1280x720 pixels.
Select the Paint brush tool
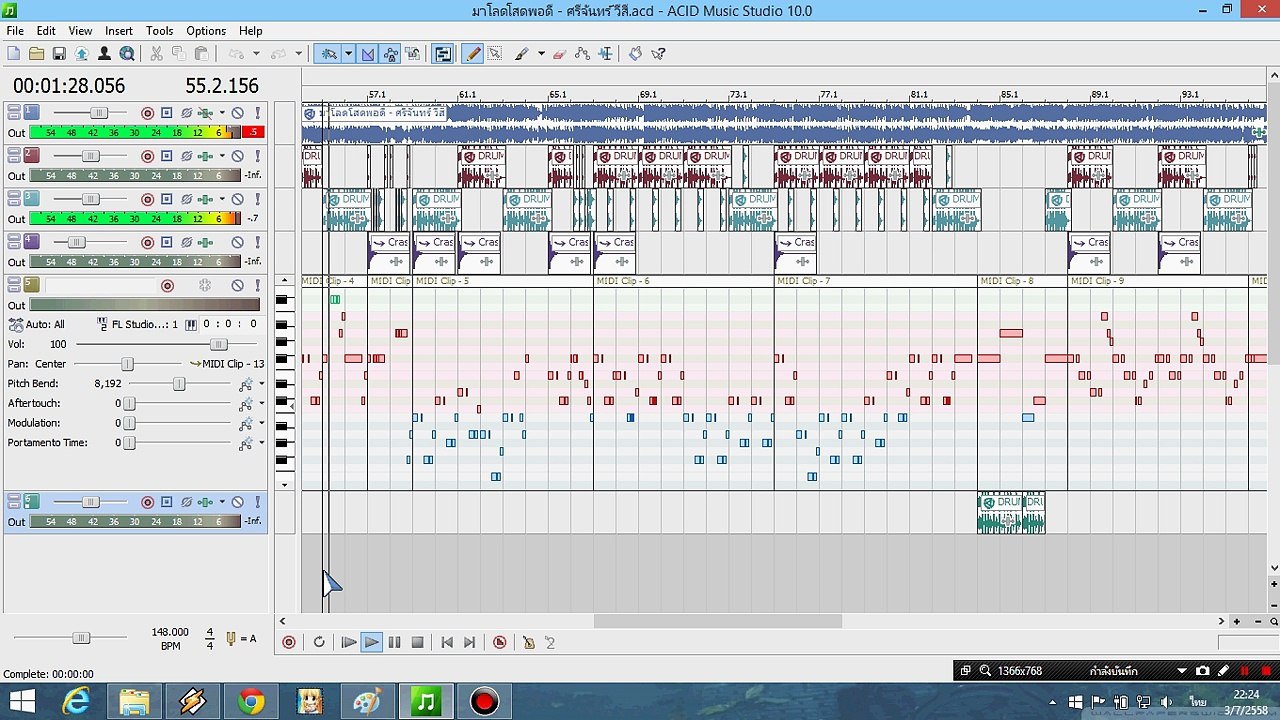click(522, 54)
